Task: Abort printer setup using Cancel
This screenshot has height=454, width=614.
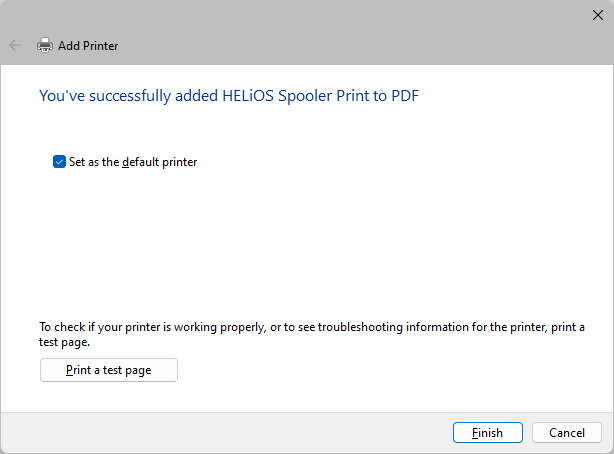Action: (x=567, y=432)
